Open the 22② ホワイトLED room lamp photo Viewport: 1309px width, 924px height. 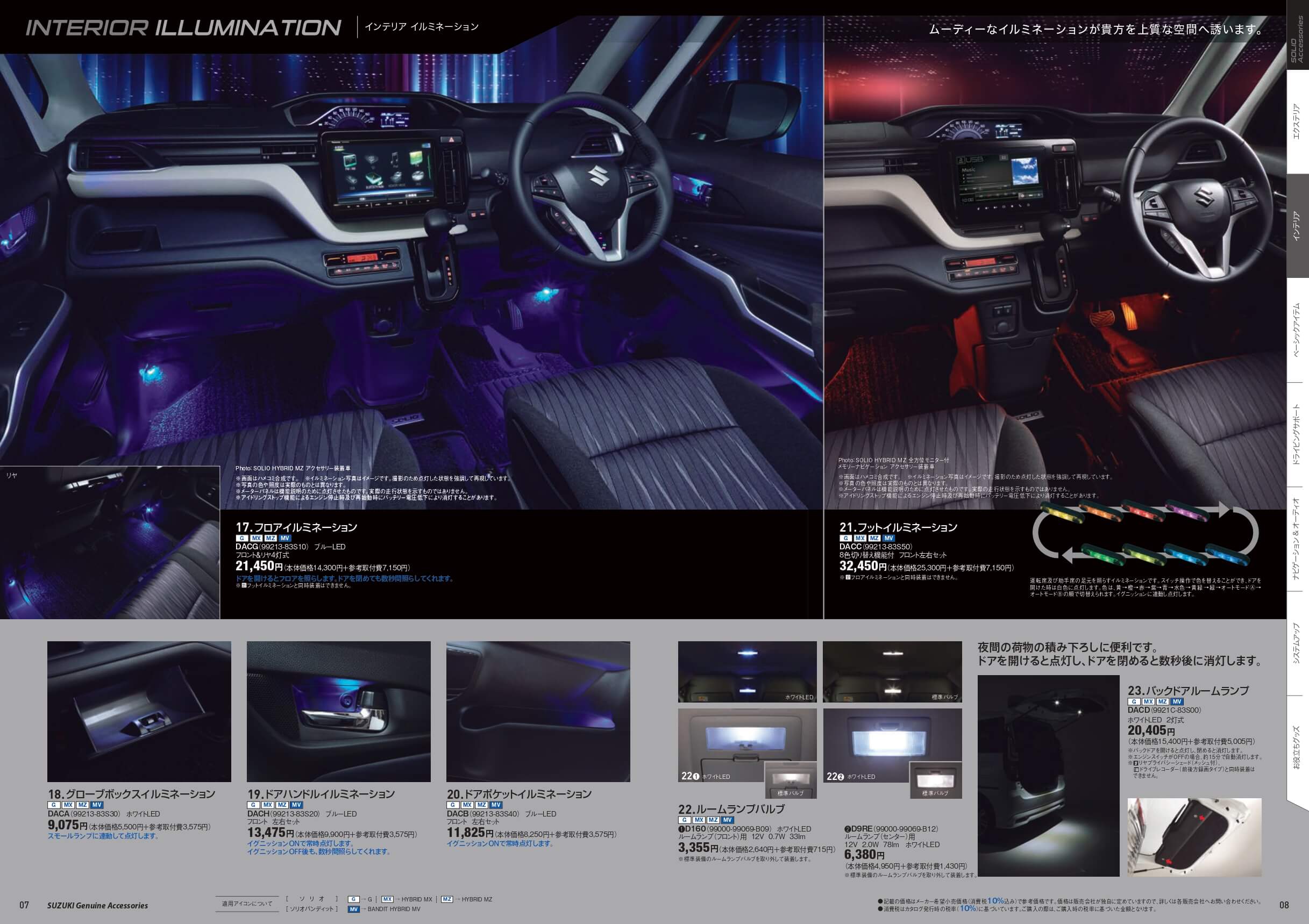pos(892,746)
